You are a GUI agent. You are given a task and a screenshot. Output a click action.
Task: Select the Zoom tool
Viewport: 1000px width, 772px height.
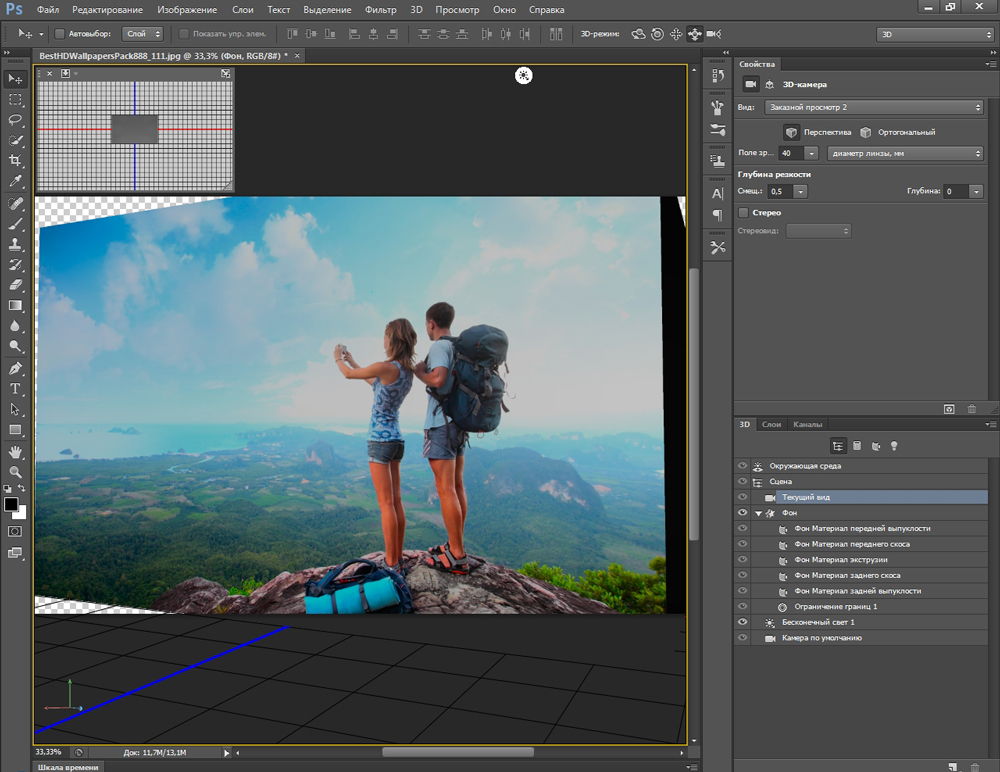tap(15, 471)
